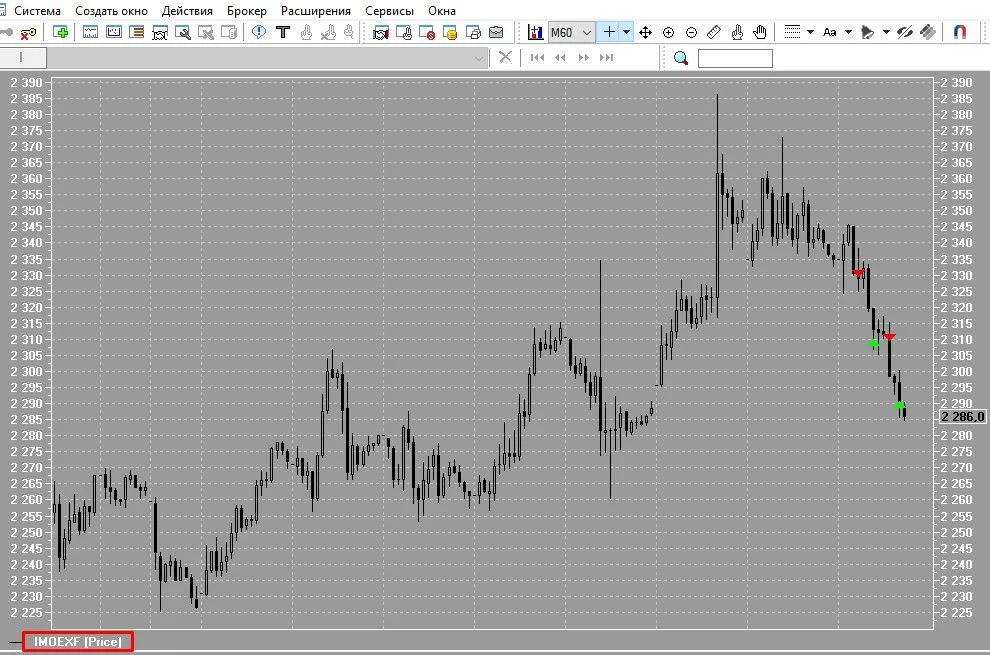The width and height of the screenshot is (990, 655).
Task: Jump to first with skip-back button
Action: pyautogui.click(x=537, y=57)
